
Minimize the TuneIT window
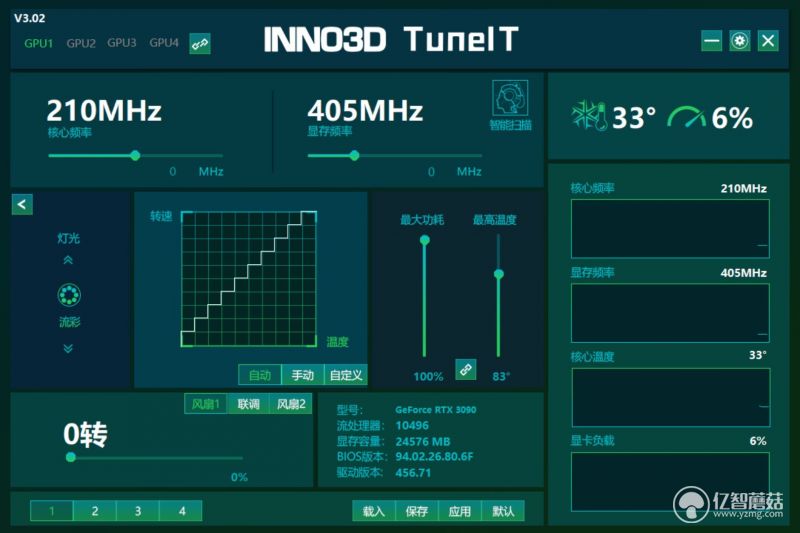click(x=711, y=41)
